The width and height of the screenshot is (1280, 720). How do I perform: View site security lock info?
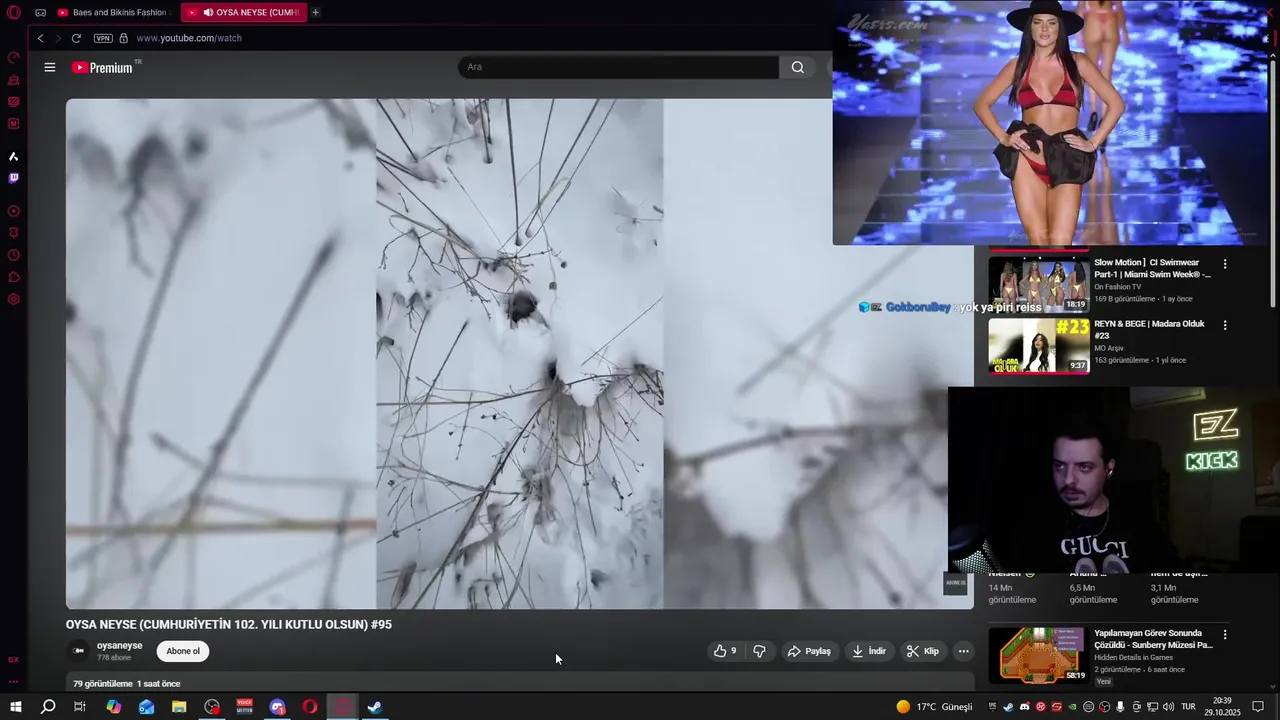123,38
